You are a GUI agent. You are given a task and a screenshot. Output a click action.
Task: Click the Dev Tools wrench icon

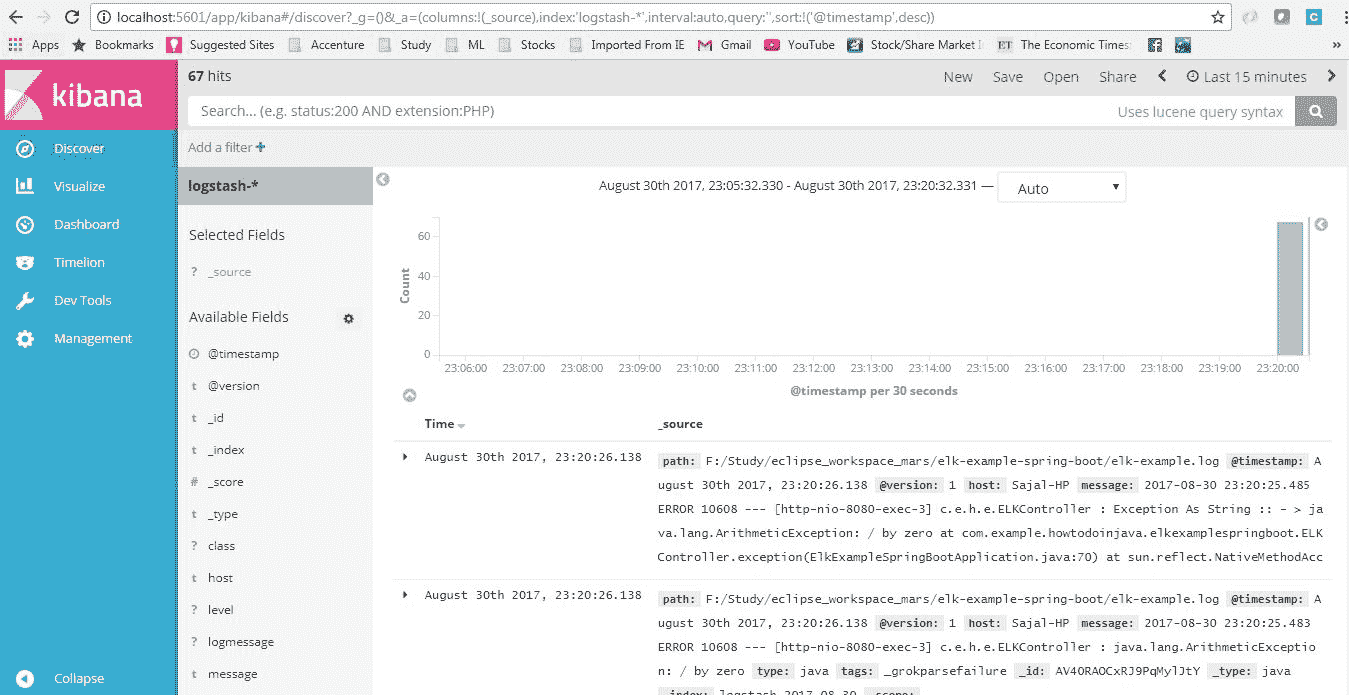pyautogui.click(x=25, y=300)
